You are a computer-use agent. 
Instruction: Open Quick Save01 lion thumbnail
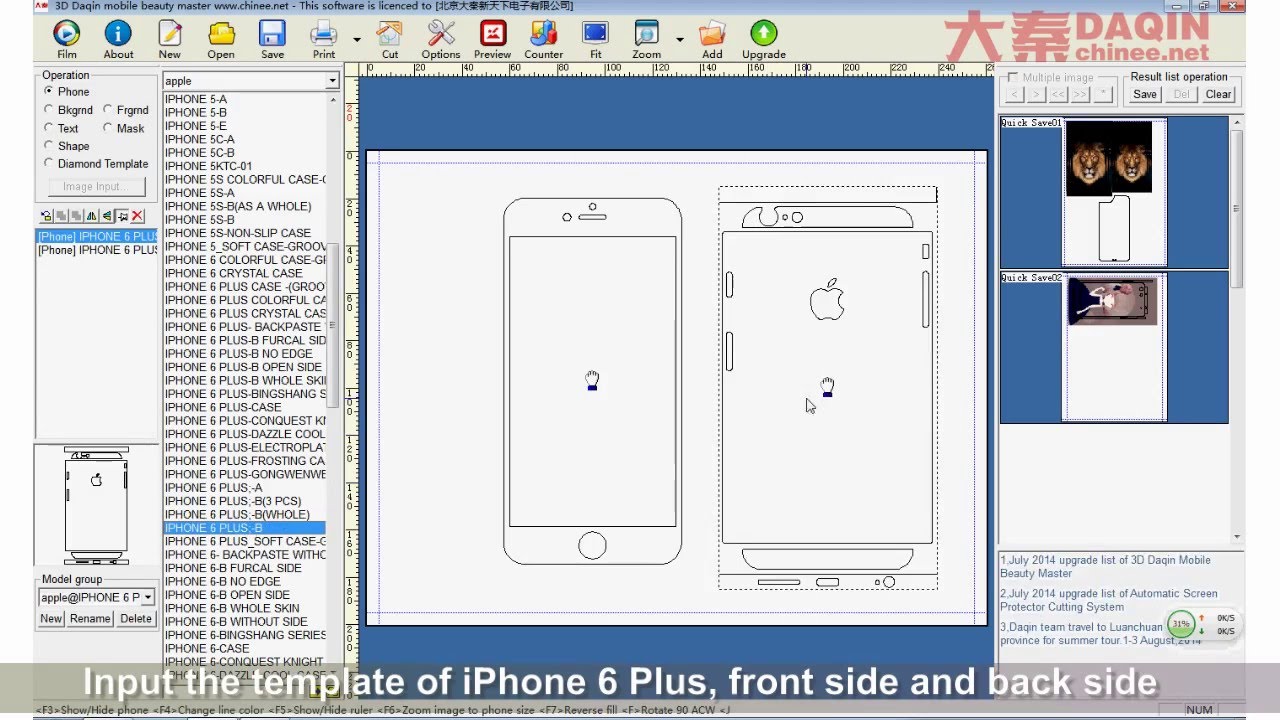1114,192
